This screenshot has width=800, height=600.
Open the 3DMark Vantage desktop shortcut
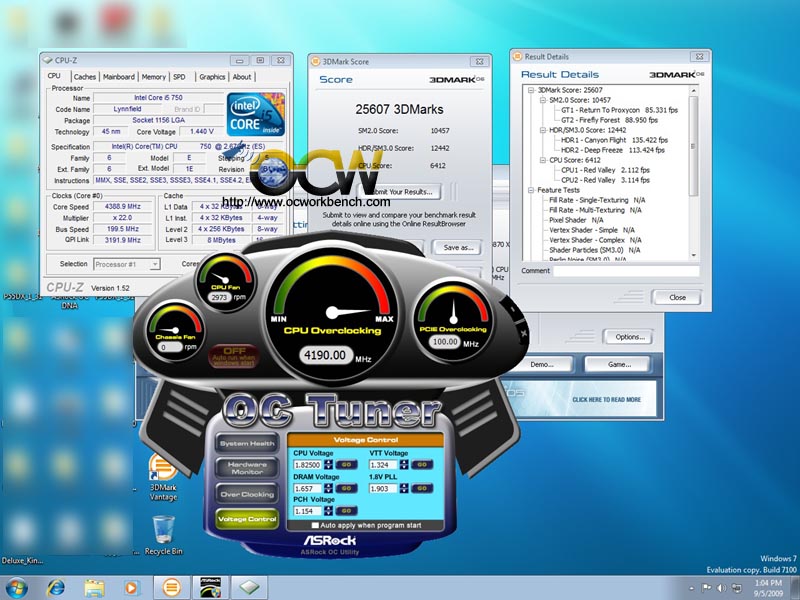[163, 478]
